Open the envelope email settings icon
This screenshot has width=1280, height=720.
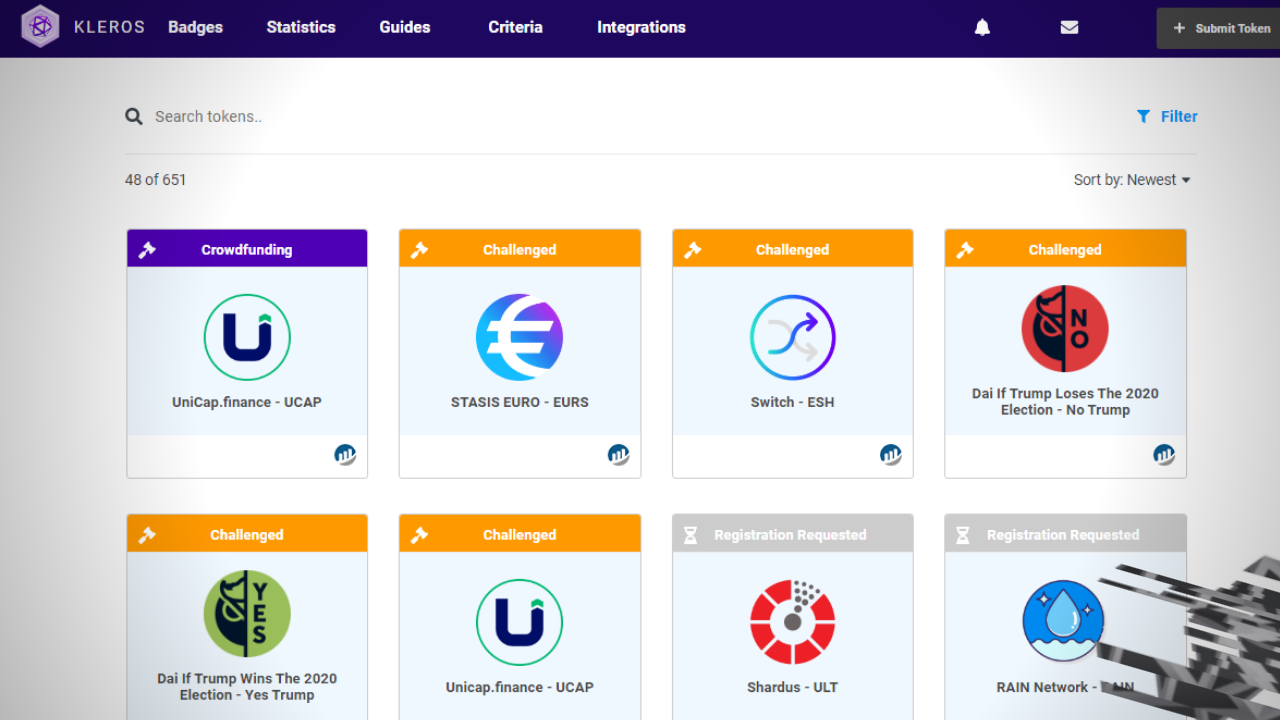[x=1069, y=28]
